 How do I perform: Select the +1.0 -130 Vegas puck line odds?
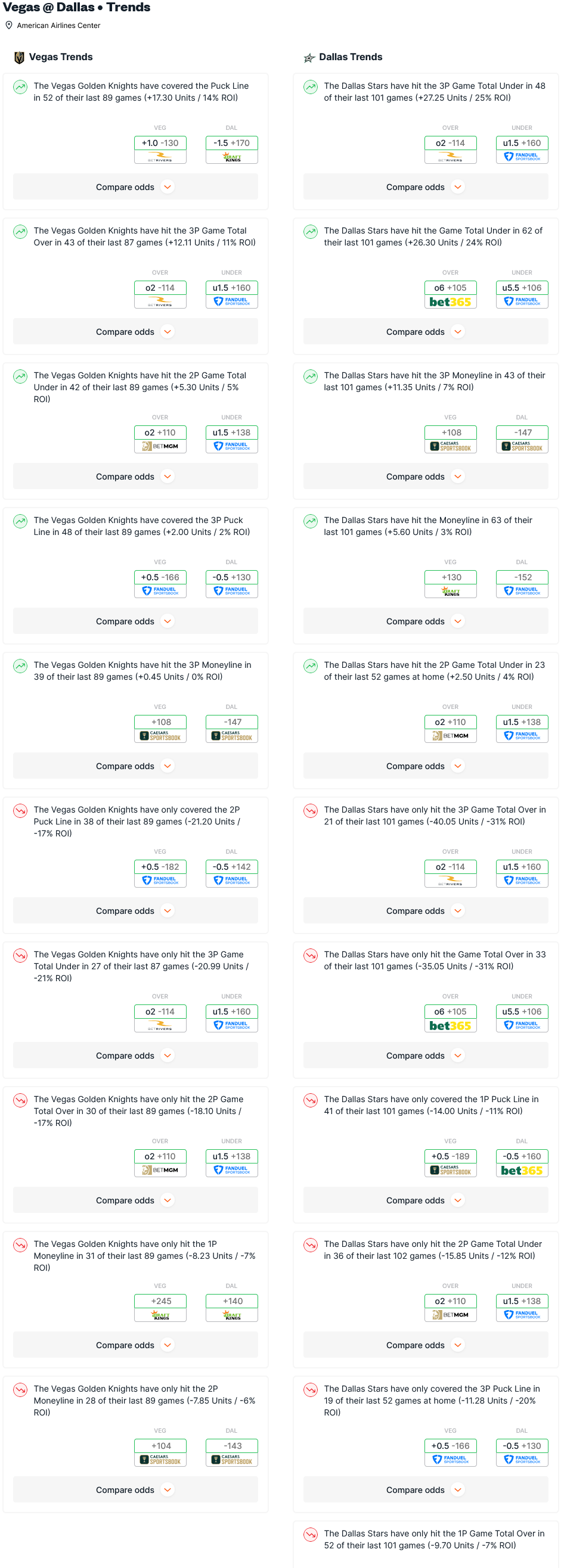tap(160, 144)
